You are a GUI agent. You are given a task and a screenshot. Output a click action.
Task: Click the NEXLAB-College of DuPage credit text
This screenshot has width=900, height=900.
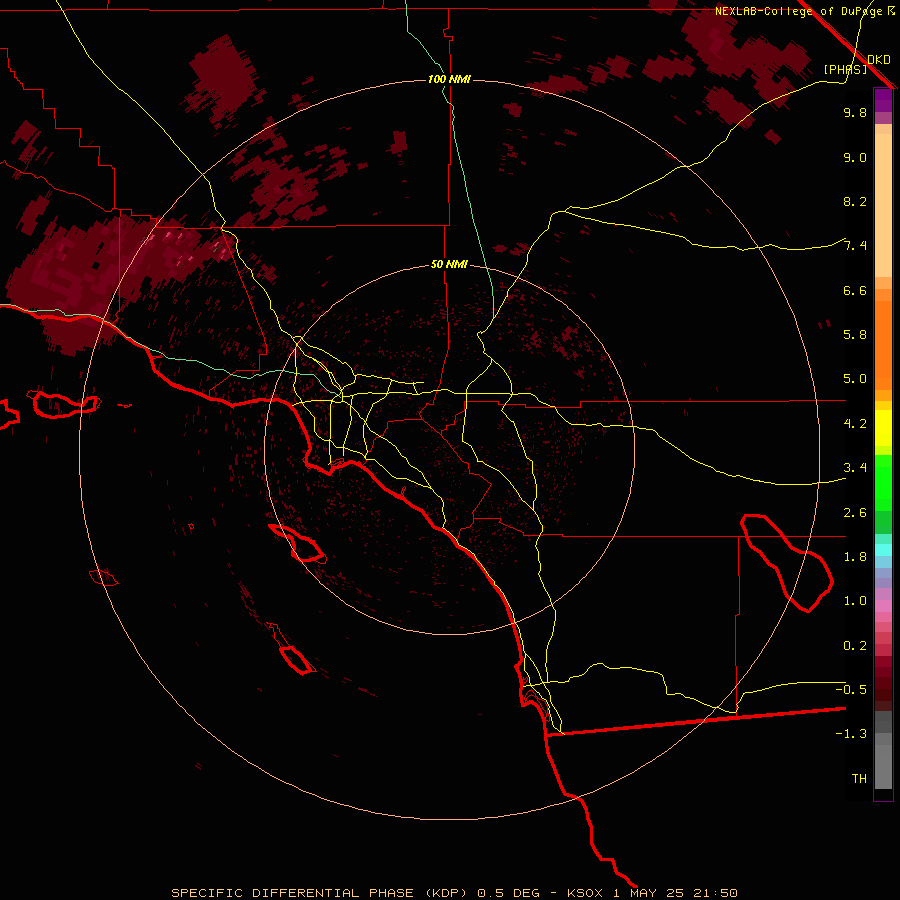[800, 11]
